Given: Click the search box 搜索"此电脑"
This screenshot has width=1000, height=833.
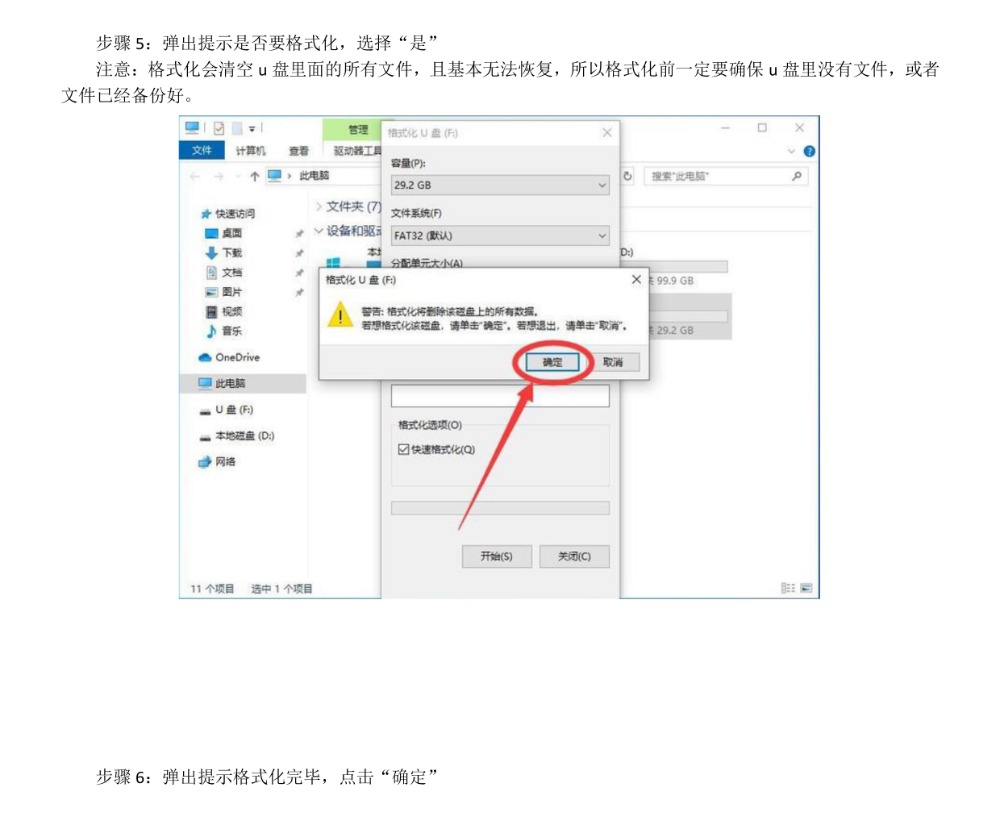Looking at the screenshot, I should [x=718, y=176].
